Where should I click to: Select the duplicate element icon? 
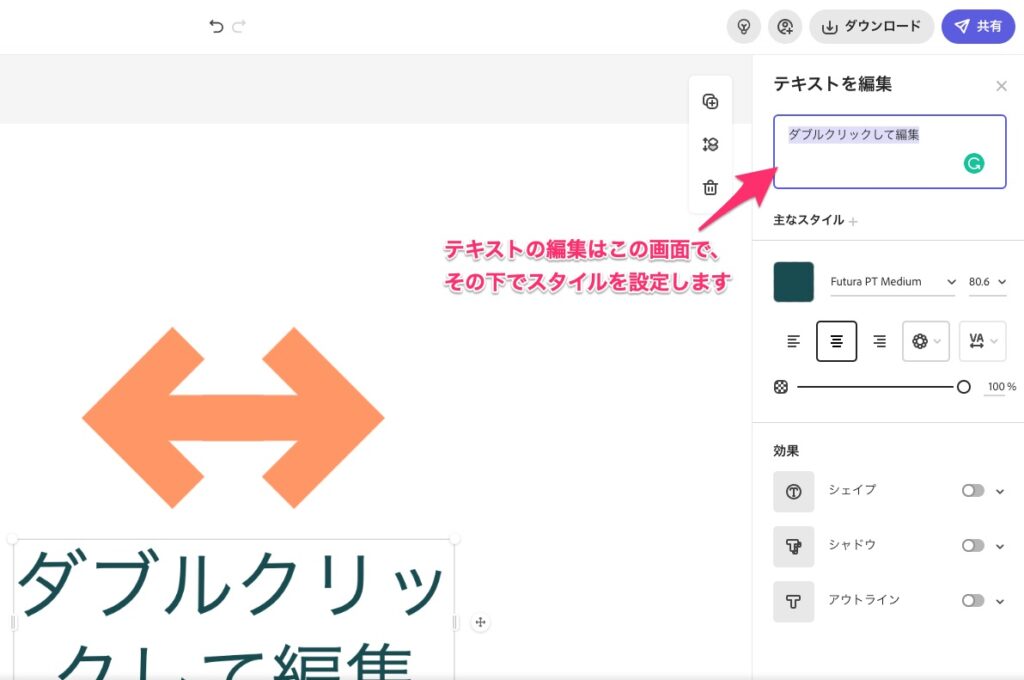pos(710,101)
